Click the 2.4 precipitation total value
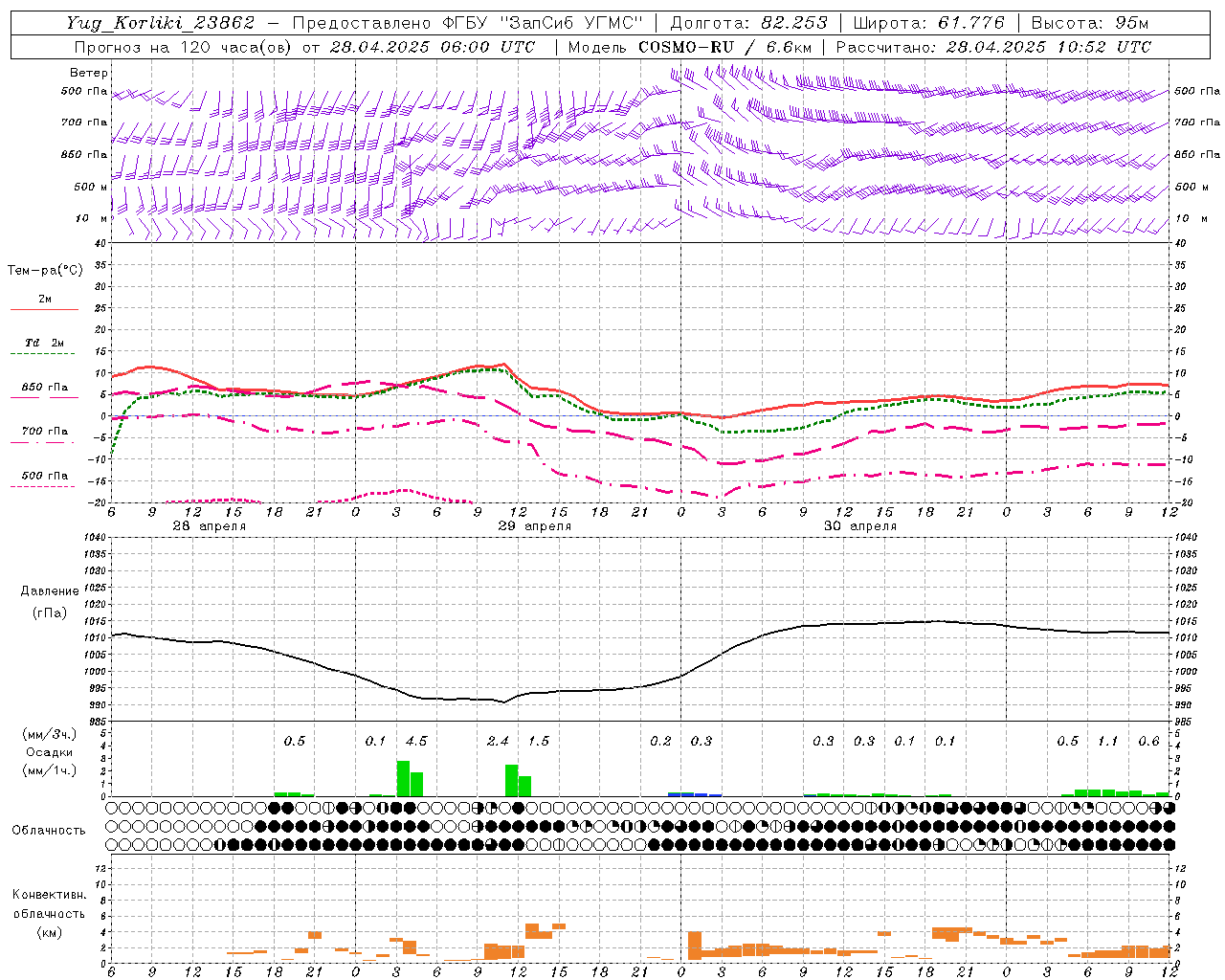1225x980 pixels. [x=498, y=742]
